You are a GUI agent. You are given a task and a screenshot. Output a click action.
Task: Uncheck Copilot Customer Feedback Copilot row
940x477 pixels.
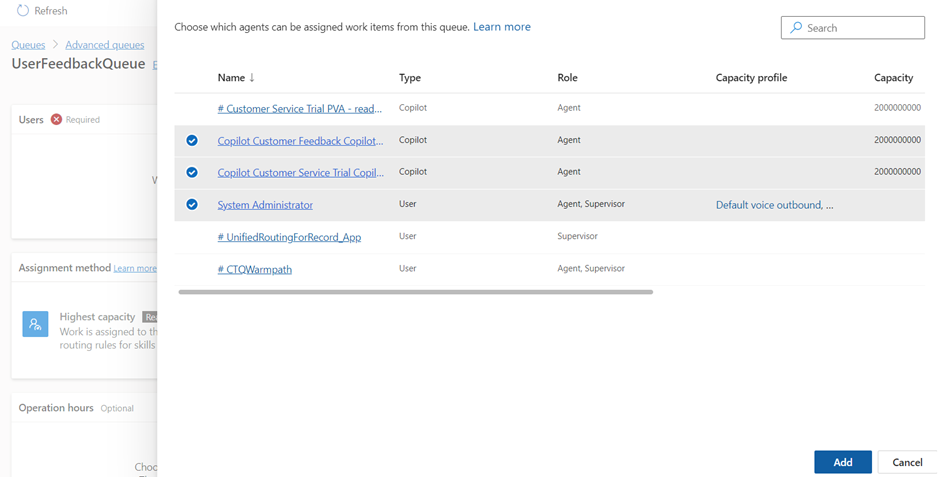pos(192,141)
